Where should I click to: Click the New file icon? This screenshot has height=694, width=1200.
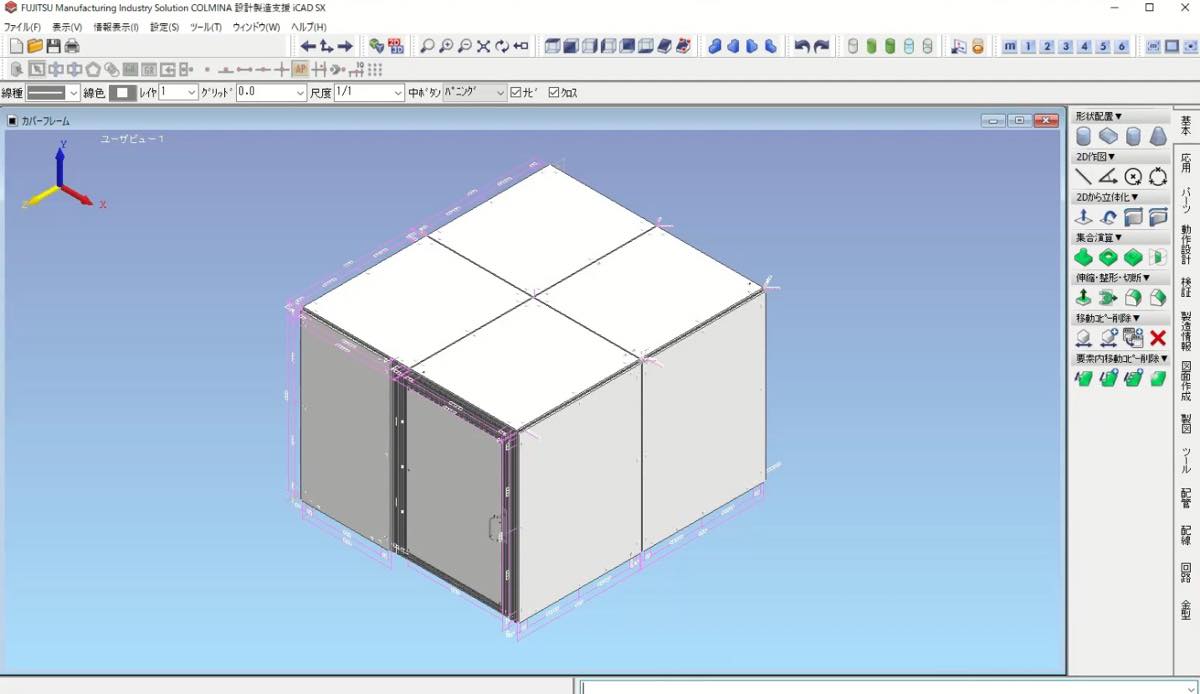pos(15,46)
